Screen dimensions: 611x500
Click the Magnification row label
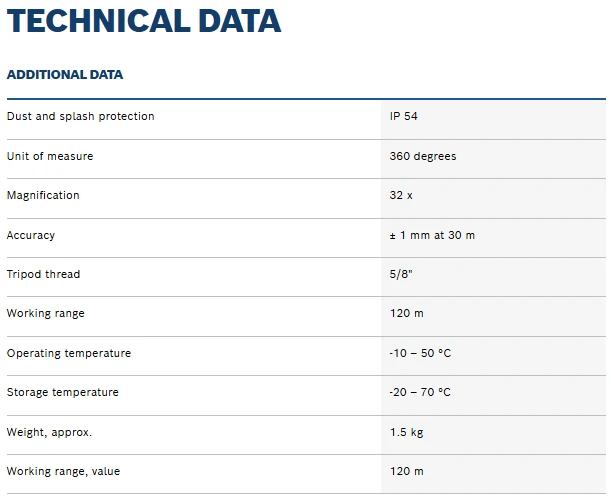pos(43,195)
